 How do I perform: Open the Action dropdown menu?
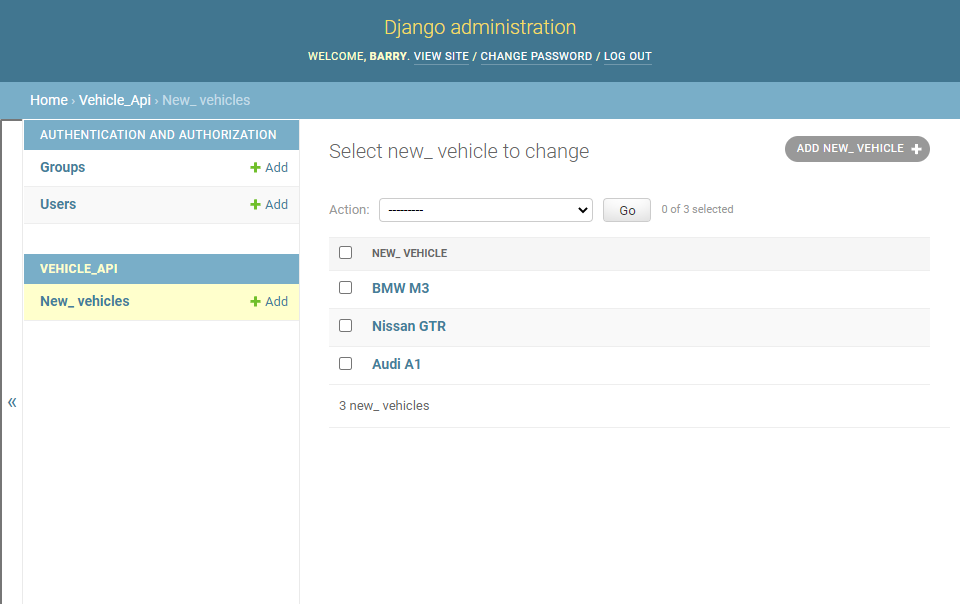486,210
